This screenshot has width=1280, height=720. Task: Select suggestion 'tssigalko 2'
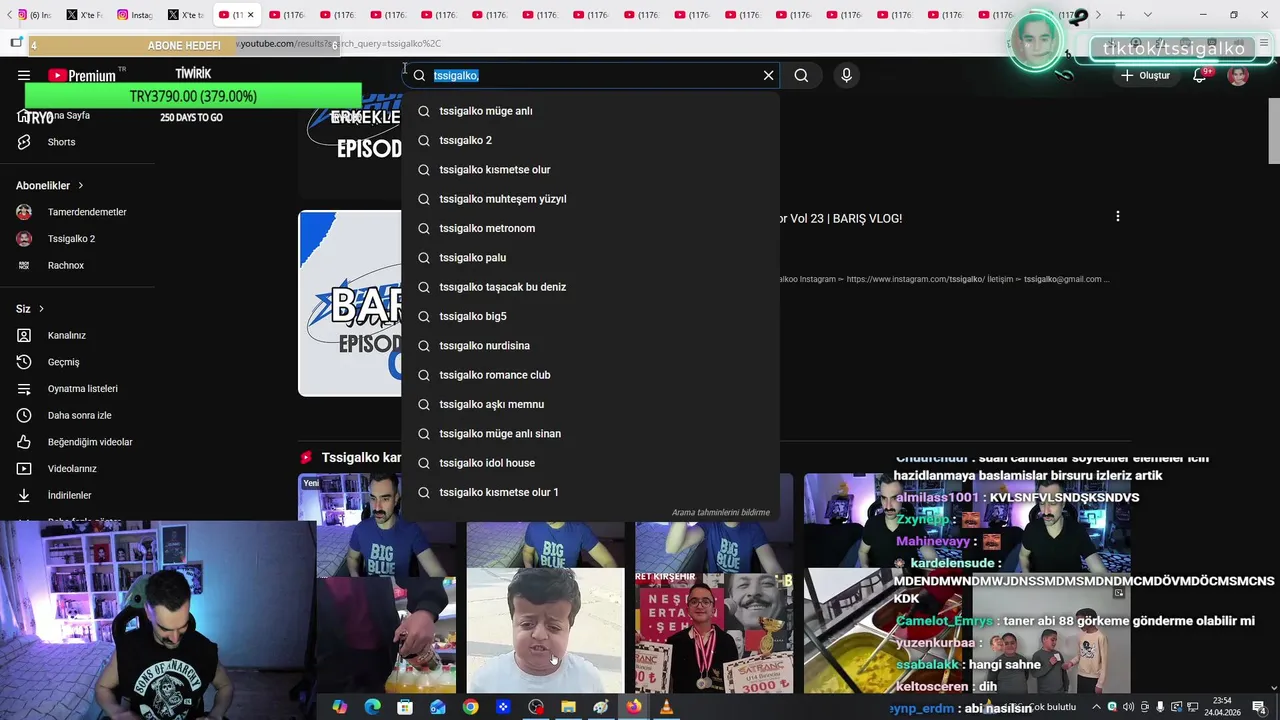[590, 140]
